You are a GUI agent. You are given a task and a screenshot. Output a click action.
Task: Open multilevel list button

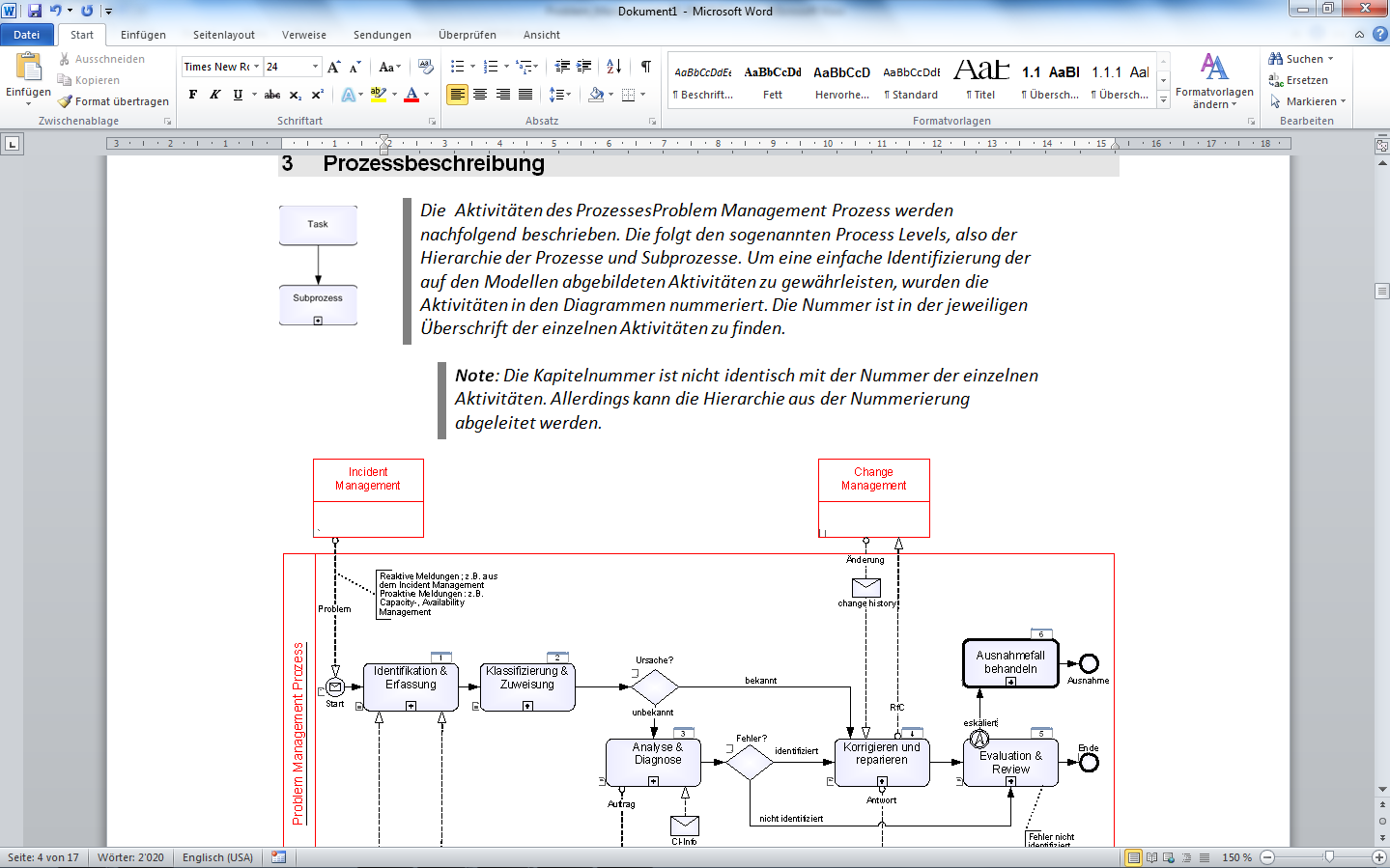(x=525, y=67)
